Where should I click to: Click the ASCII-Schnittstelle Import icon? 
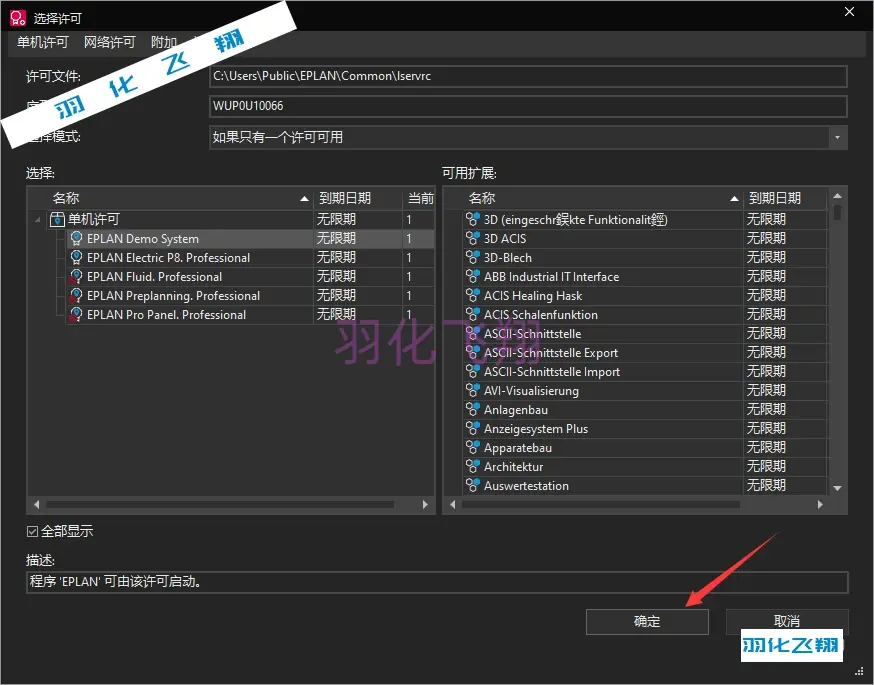pyautogui.click(x=473, y=371)
